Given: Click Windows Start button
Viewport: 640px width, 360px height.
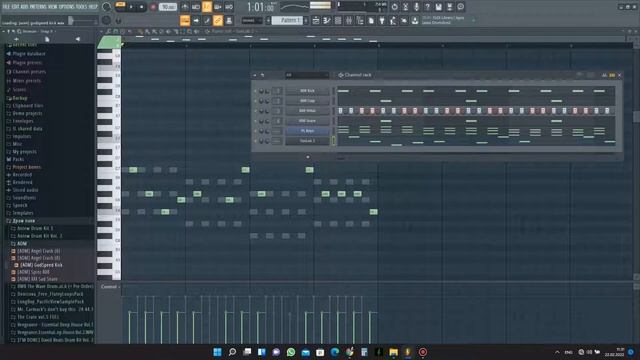Looking at the screenshot, I should coord(218,352).
